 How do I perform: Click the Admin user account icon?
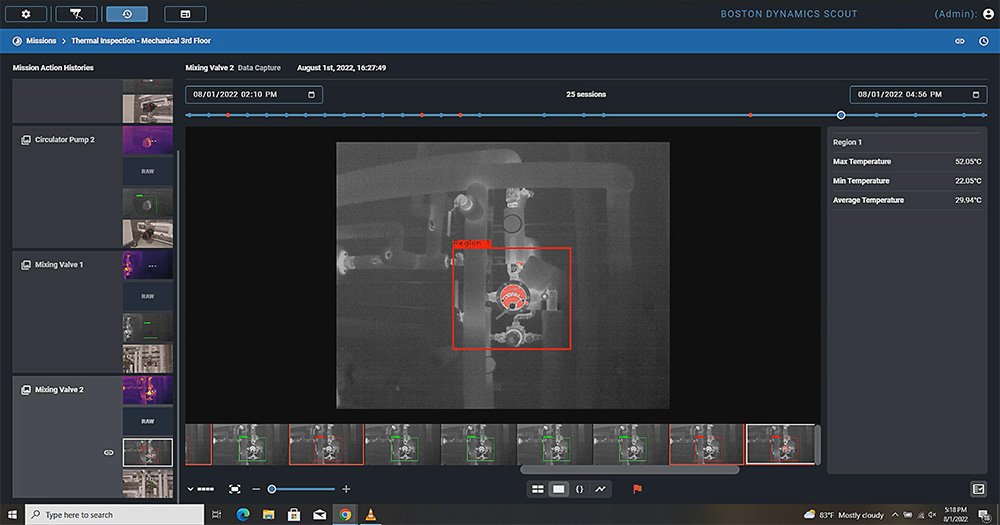[x=988, y=14]
